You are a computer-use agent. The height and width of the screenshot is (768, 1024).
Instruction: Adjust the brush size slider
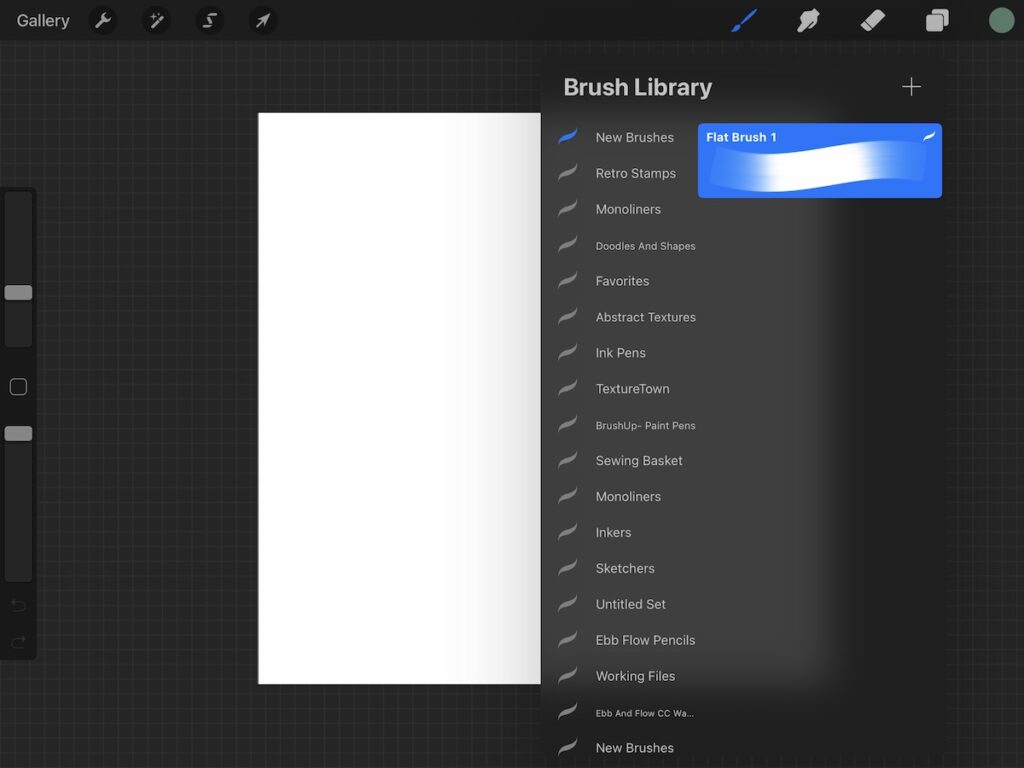[x=17, y=292]
